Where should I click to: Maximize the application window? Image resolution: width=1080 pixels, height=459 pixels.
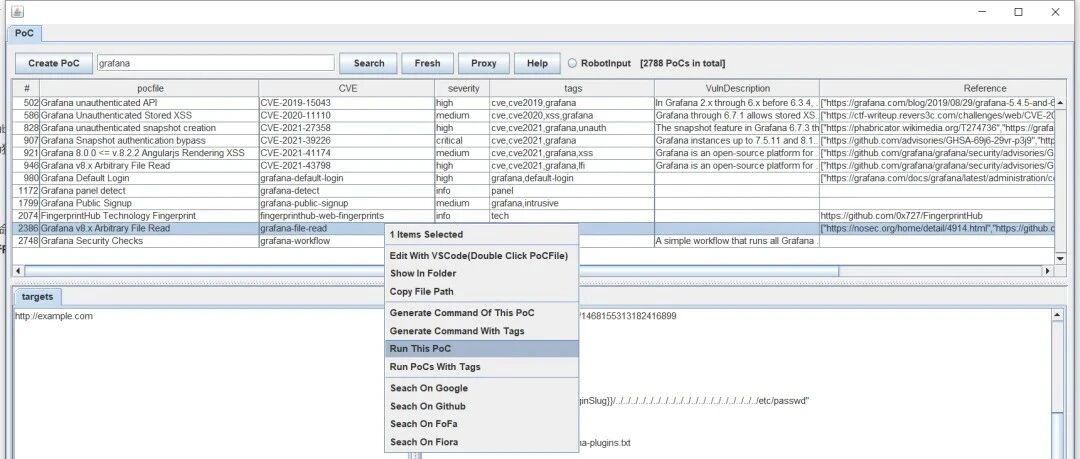(1018, 12)
